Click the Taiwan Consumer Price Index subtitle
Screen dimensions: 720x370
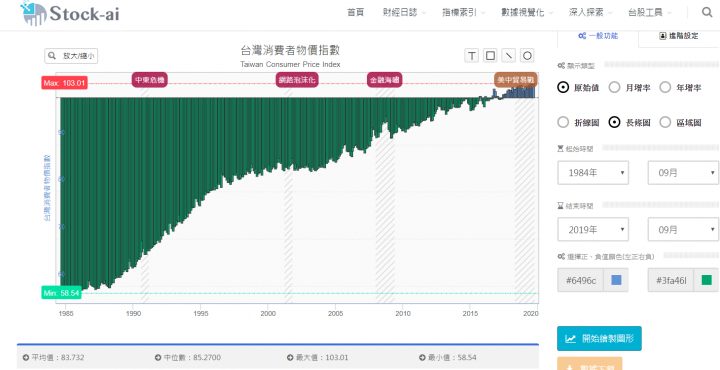click(290, 65)
